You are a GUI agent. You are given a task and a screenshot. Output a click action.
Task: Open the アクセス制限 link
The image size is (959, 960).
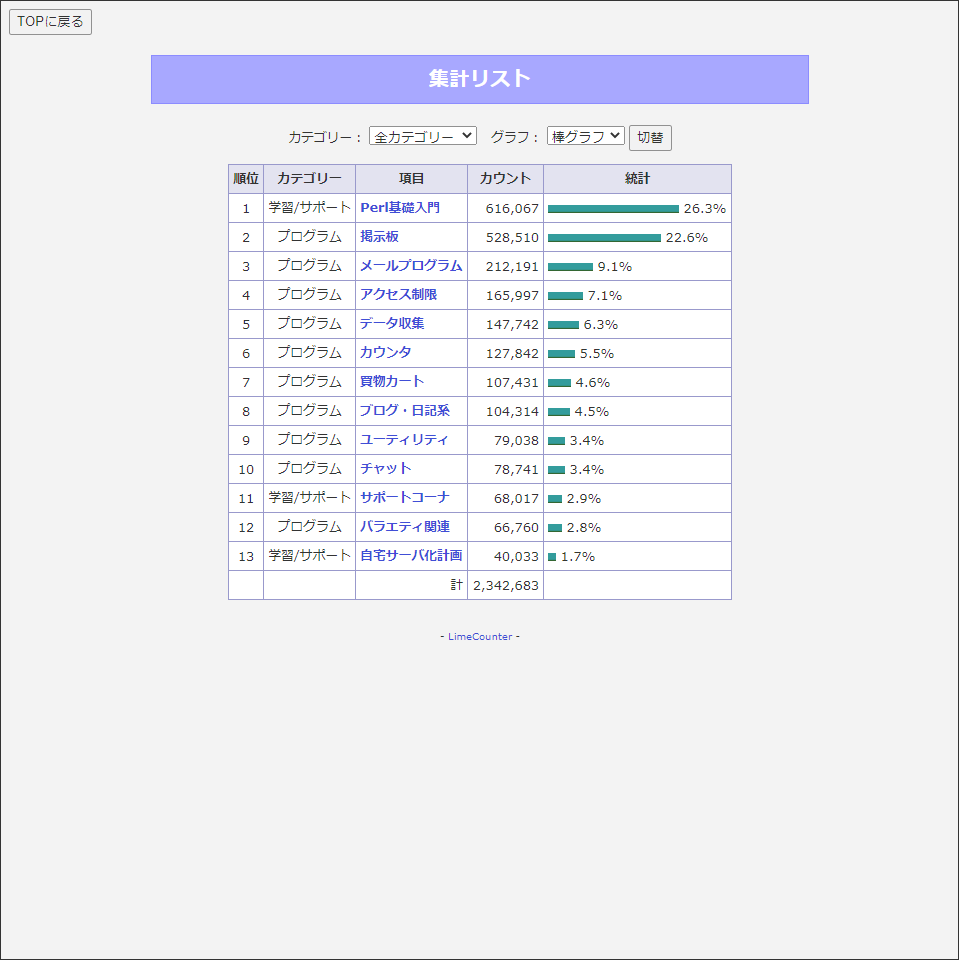coord(398,295)
